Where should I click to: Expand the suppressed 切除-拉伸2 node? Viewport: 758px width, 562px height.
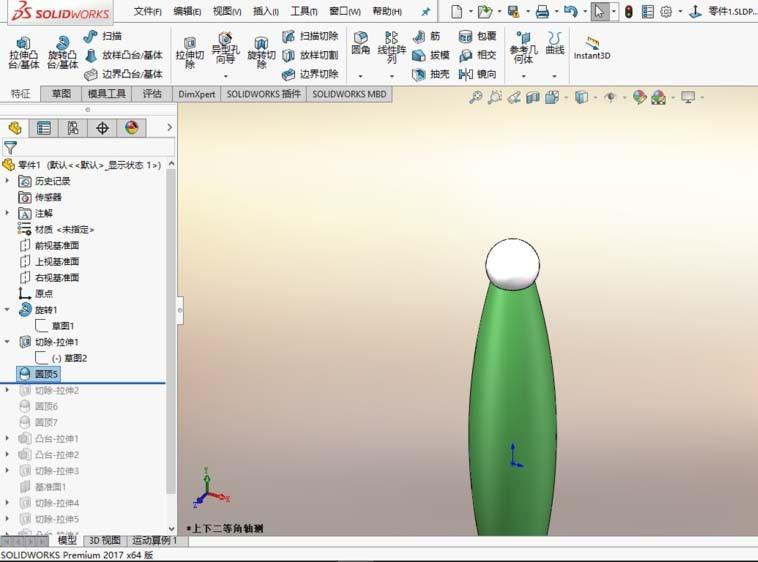click(7, 389)
